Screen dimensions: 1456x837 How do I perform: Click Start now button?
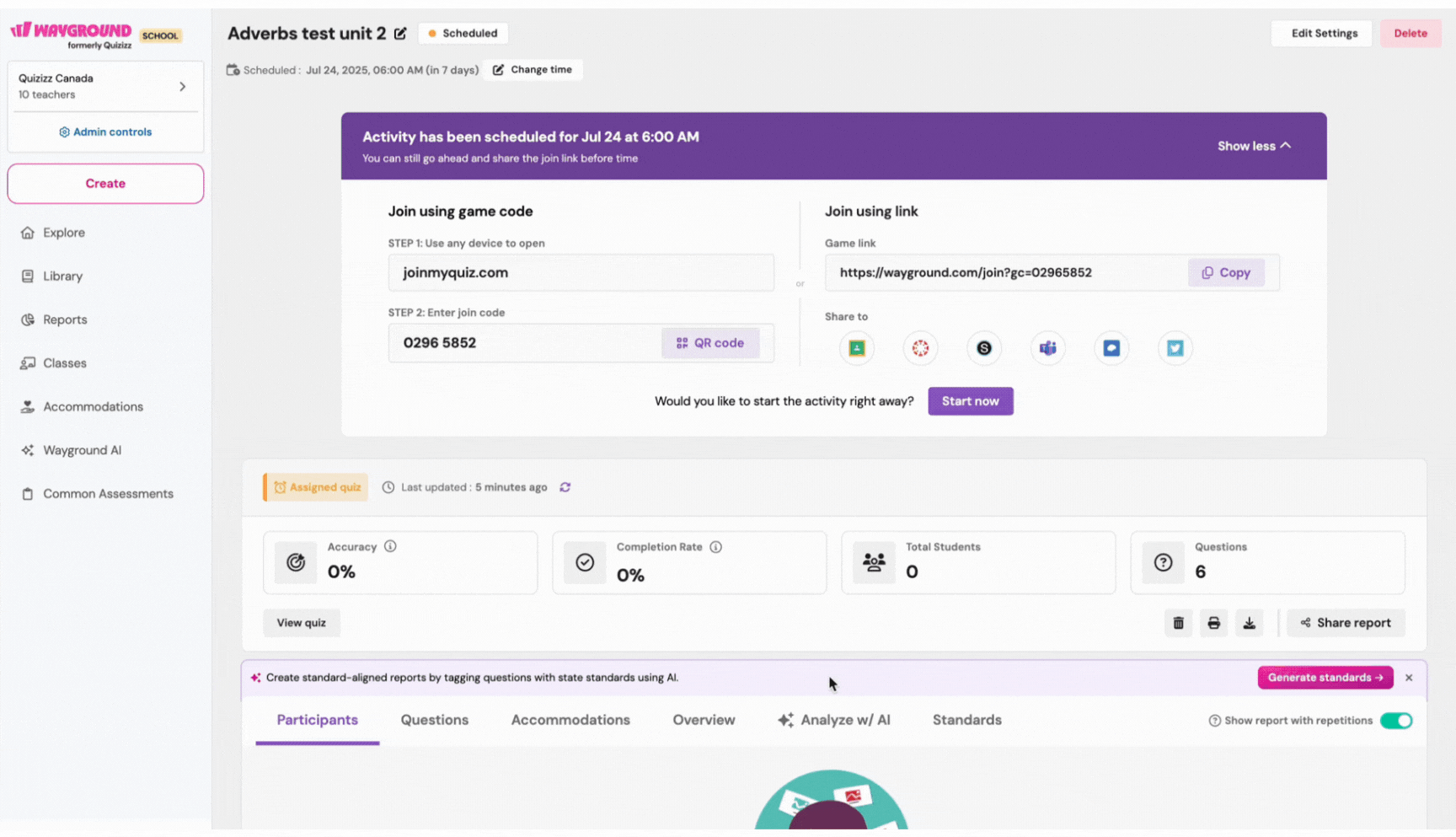[x=971, y=401]
